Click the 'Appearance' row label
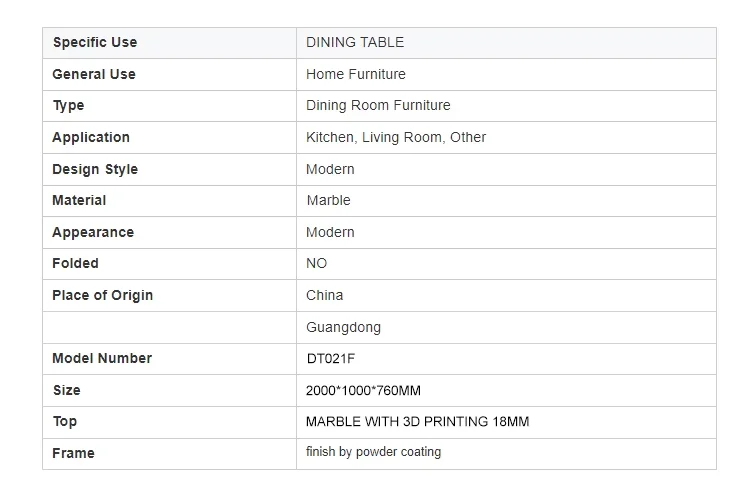 [x=93, y=232]
